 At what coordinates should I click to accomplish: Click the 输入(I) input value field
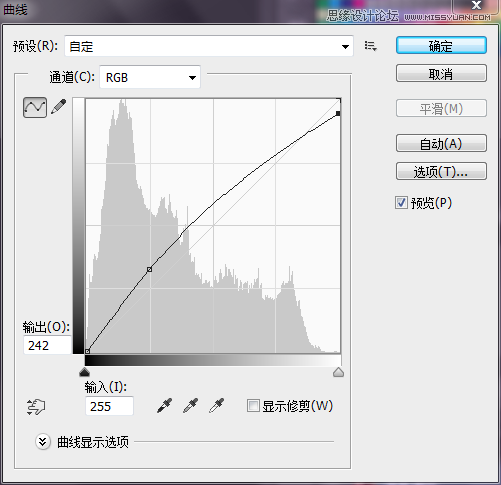click(x=109, y=406)
